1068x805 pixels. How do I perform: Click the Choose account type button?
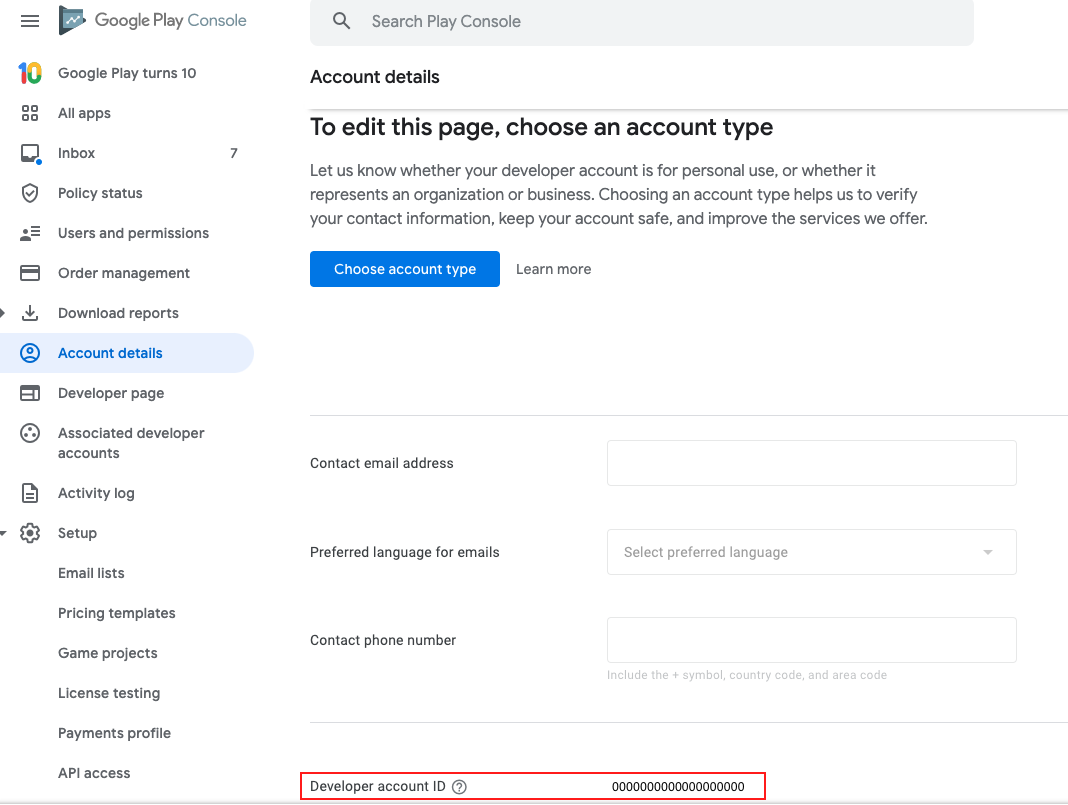[x=404, y=269]
